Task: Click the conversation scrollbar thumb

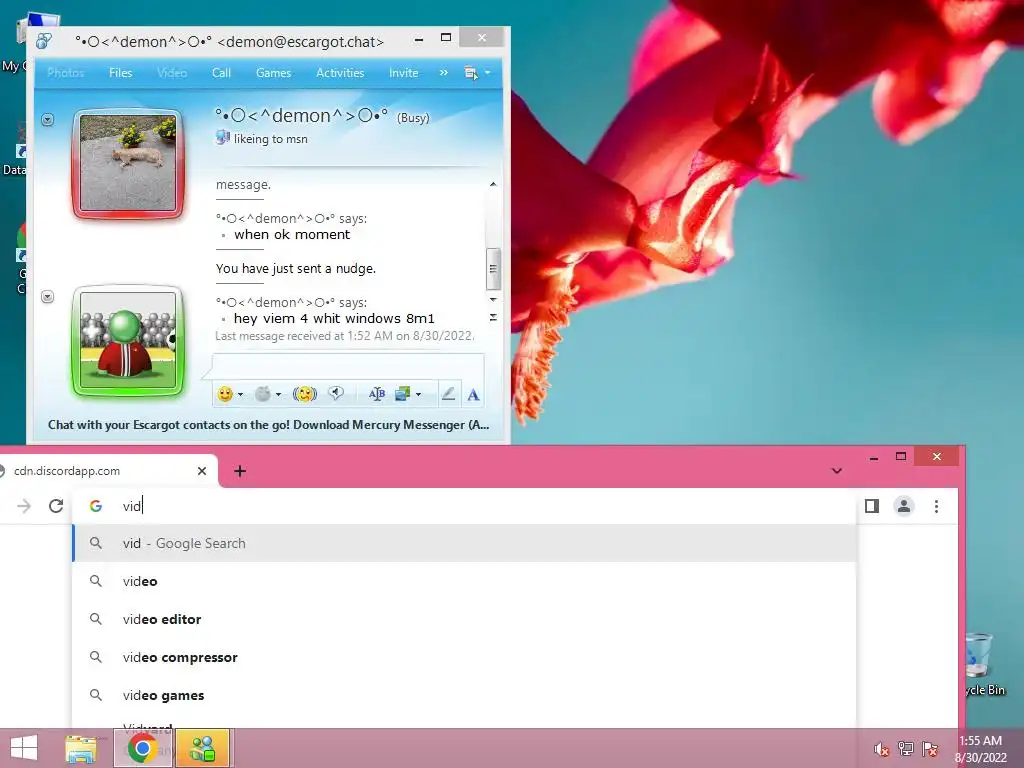Action: (493, 268)
